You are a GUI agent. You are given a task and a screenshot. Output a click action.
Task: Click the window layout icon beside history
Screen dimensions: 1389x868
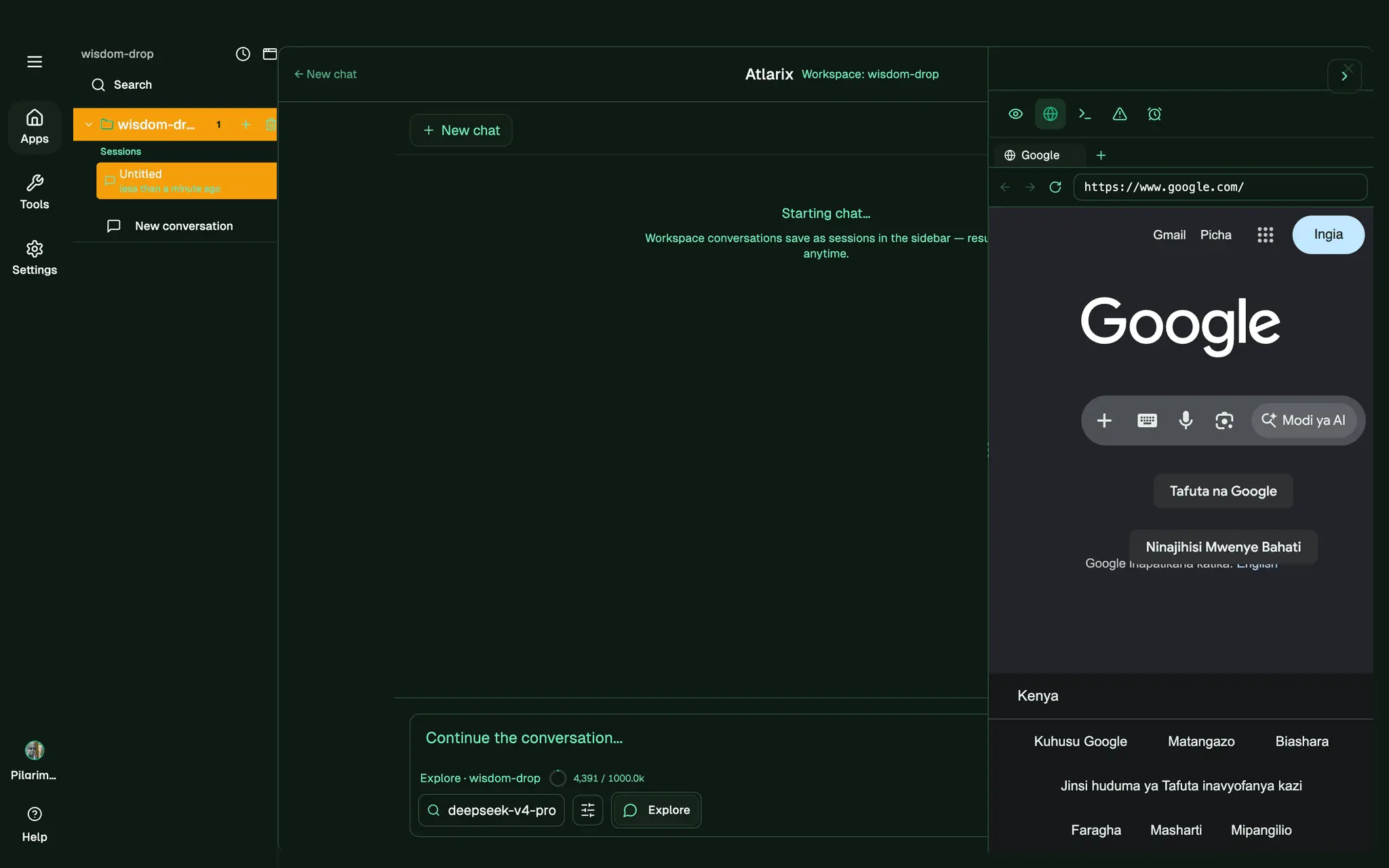tap(270, 54)
